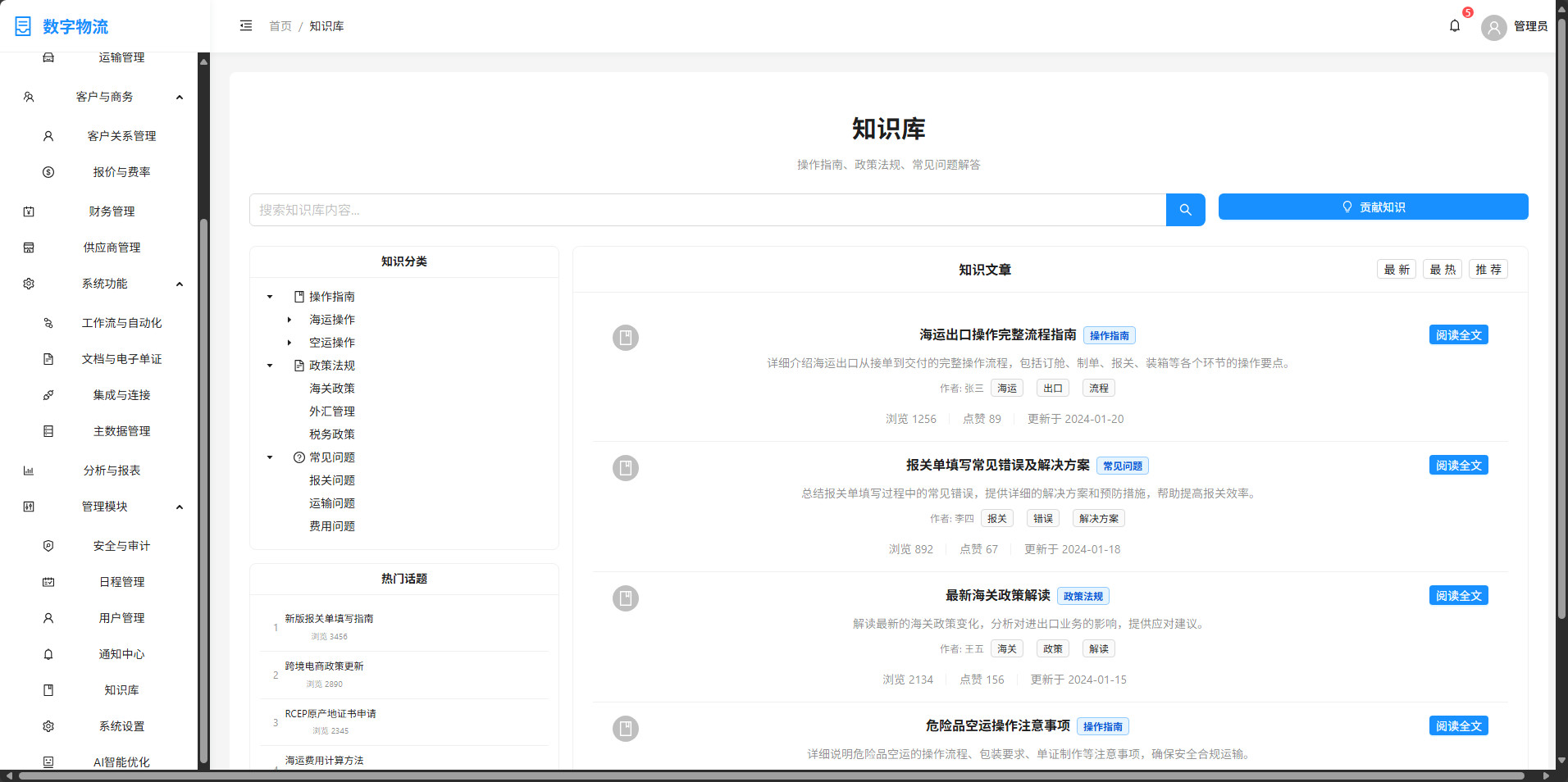Expand the 海运操作 tree node
This screenshot has height=782, width=1568.
click(x=289, y=320)
